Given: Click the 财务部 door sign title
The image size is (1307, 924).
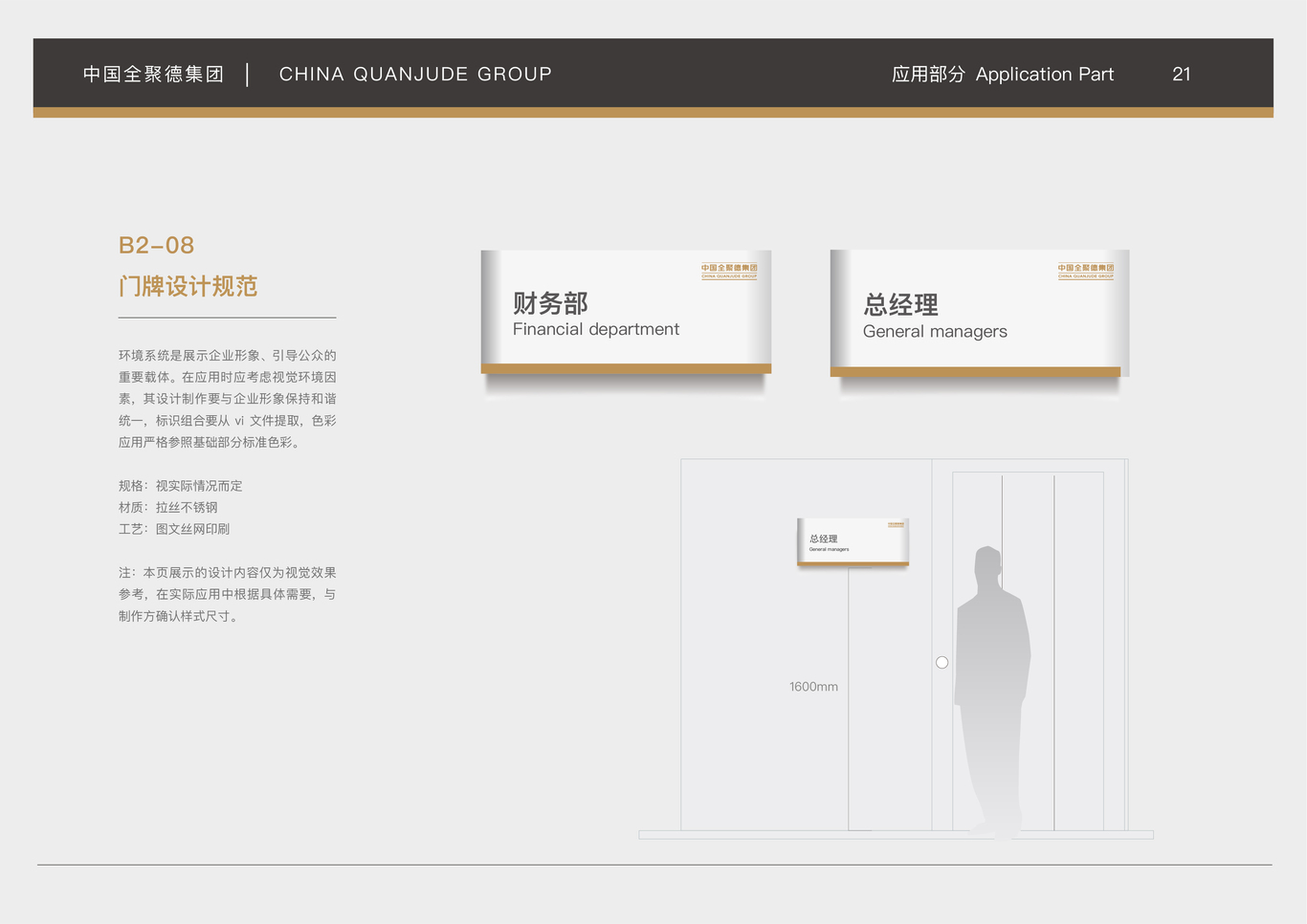Looking at the screenshot, I should pos(550,303).
